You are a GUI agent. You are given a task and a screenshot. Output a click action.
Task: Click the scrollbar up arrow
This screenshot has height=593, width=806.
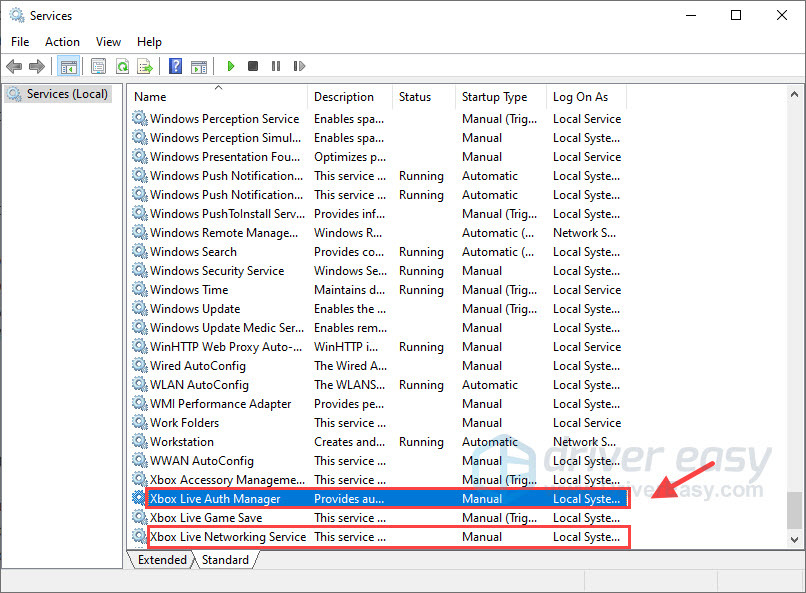pos(794,95)
